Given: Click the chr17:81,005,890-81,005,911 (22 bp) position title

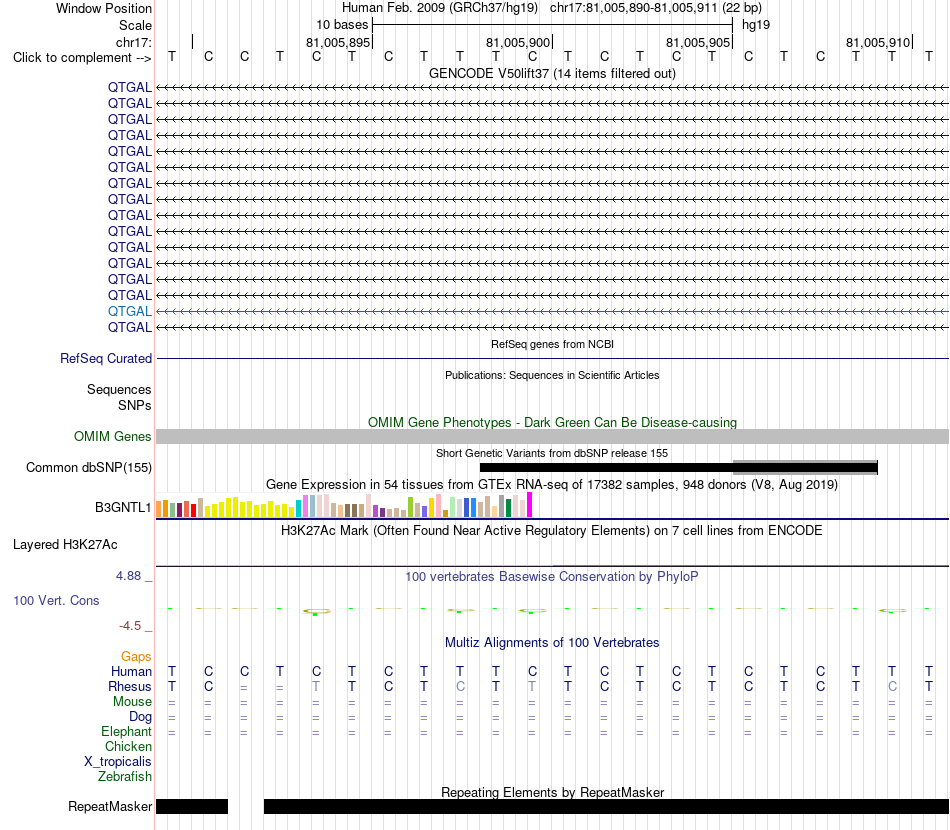Looking at the screenshot, I should point(656,8).
